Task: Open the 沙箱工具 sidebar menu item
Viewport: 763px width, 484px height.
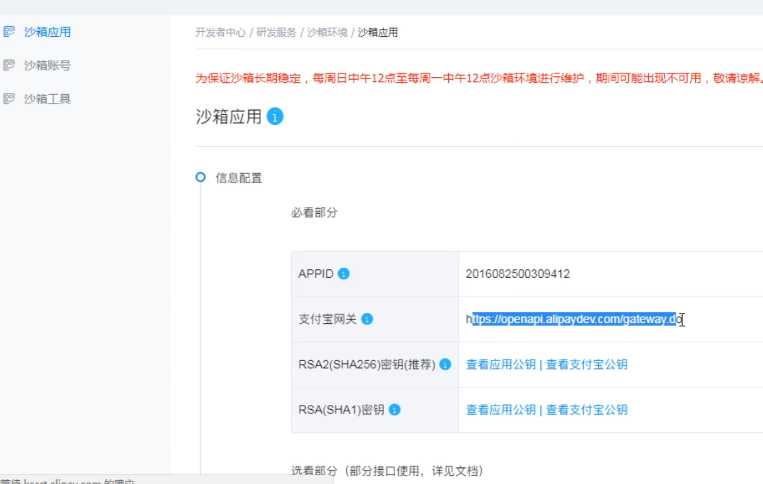Action: [x=47, y=99]
